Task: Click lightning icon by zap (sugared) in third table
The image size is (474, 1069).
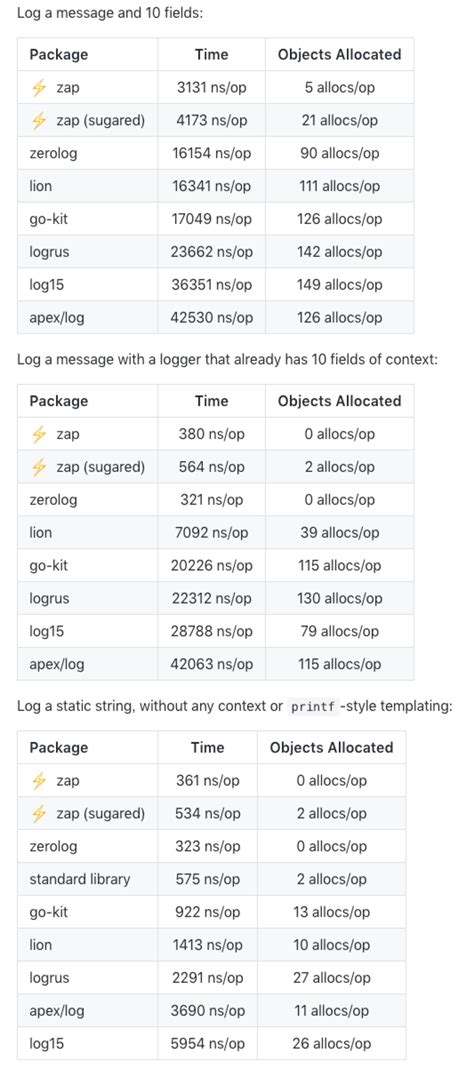Action: (x=39, y=813)
